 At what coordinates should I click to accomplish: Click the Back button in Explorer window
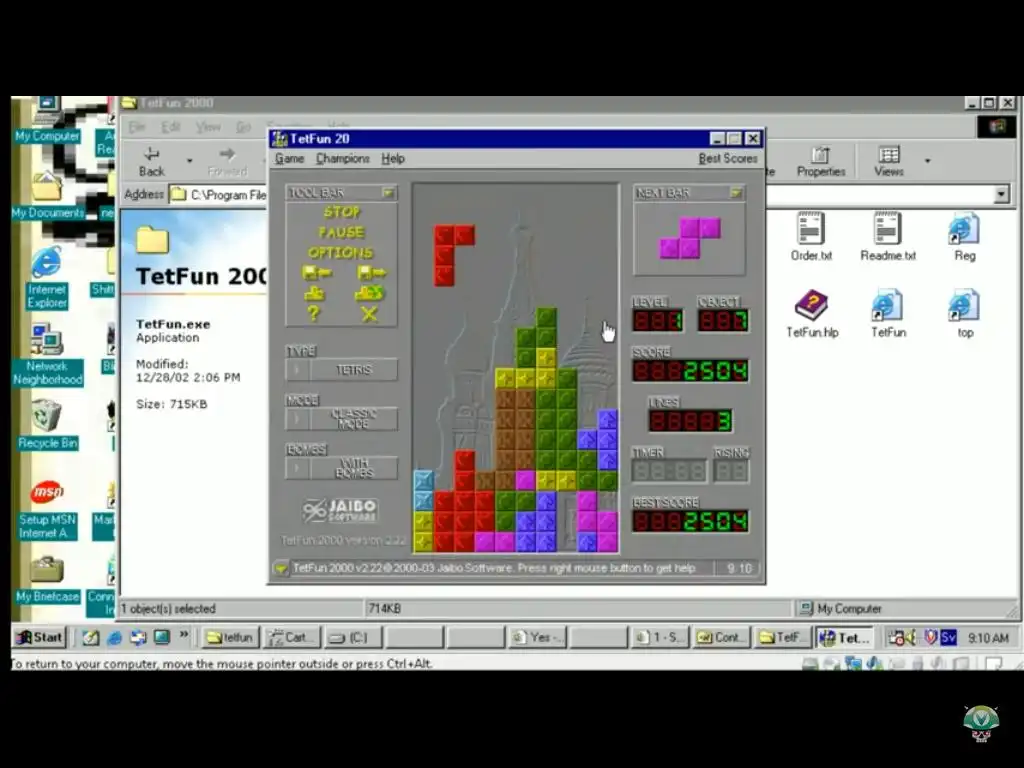(x=152, y=161)
